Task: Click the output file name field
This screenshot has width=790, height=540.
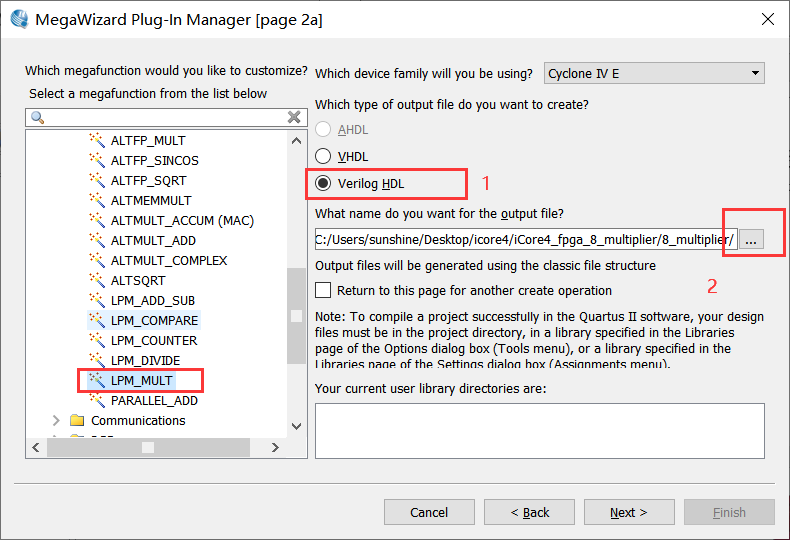Action: point(525,239)
